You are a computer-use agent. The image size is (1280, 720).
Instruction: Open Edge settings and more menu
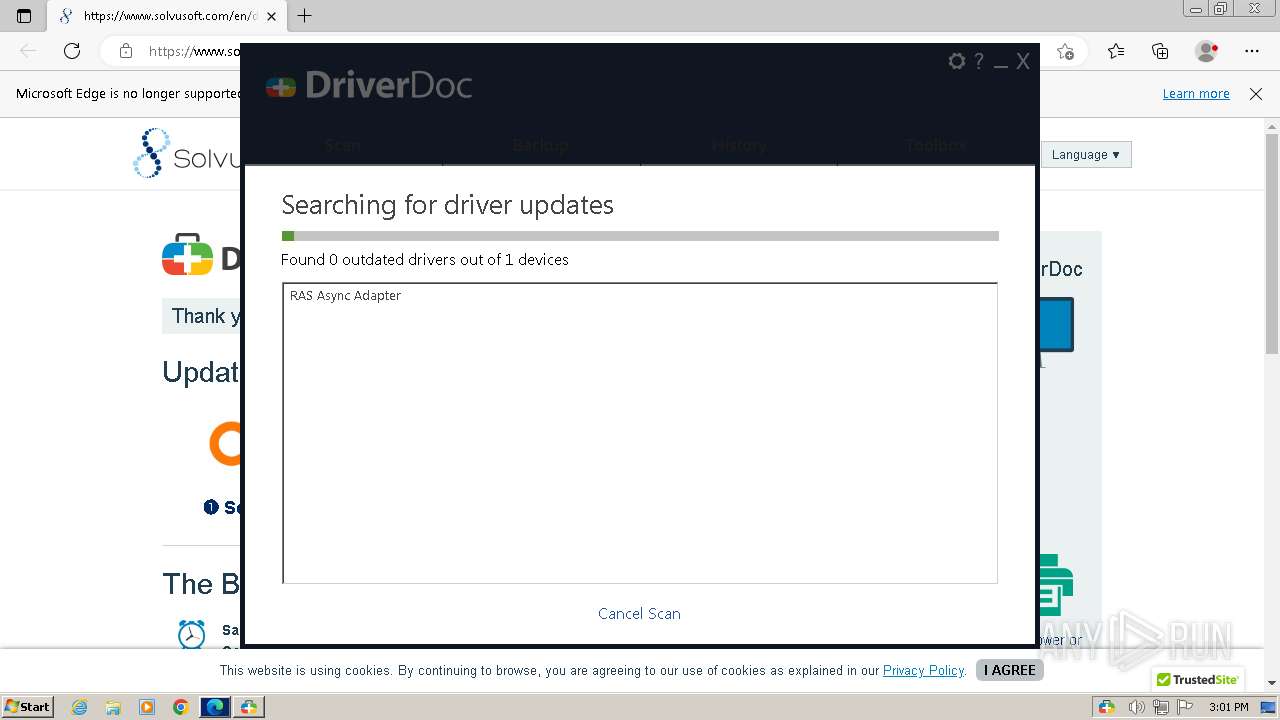pyautogui.click(x=1252, y=51)
